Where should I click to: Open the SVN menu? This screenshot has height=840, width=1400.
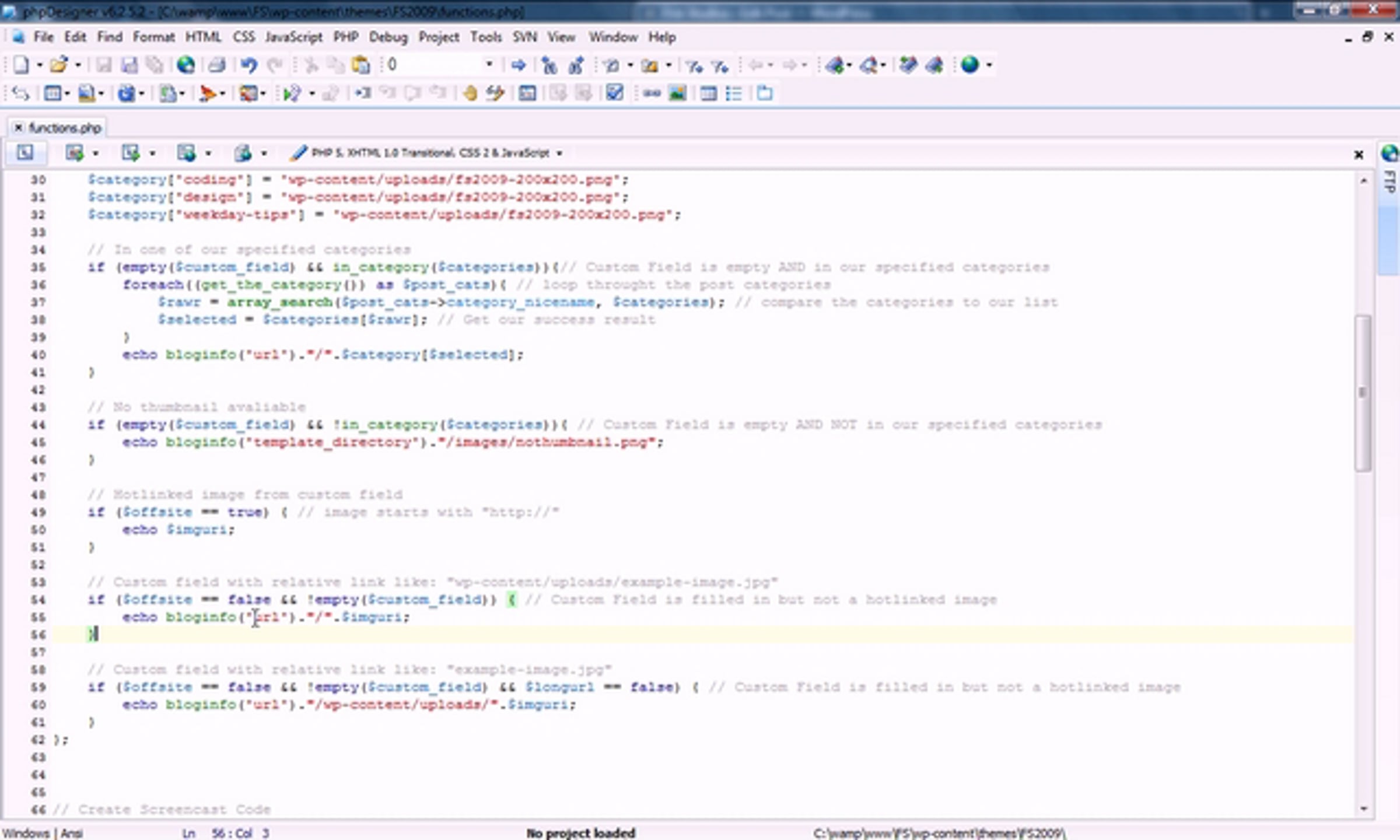tap(524, 37)
